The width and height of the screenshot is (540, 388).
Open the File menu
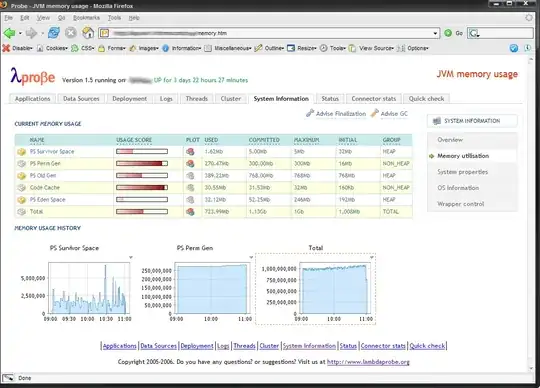pos(8,18)
